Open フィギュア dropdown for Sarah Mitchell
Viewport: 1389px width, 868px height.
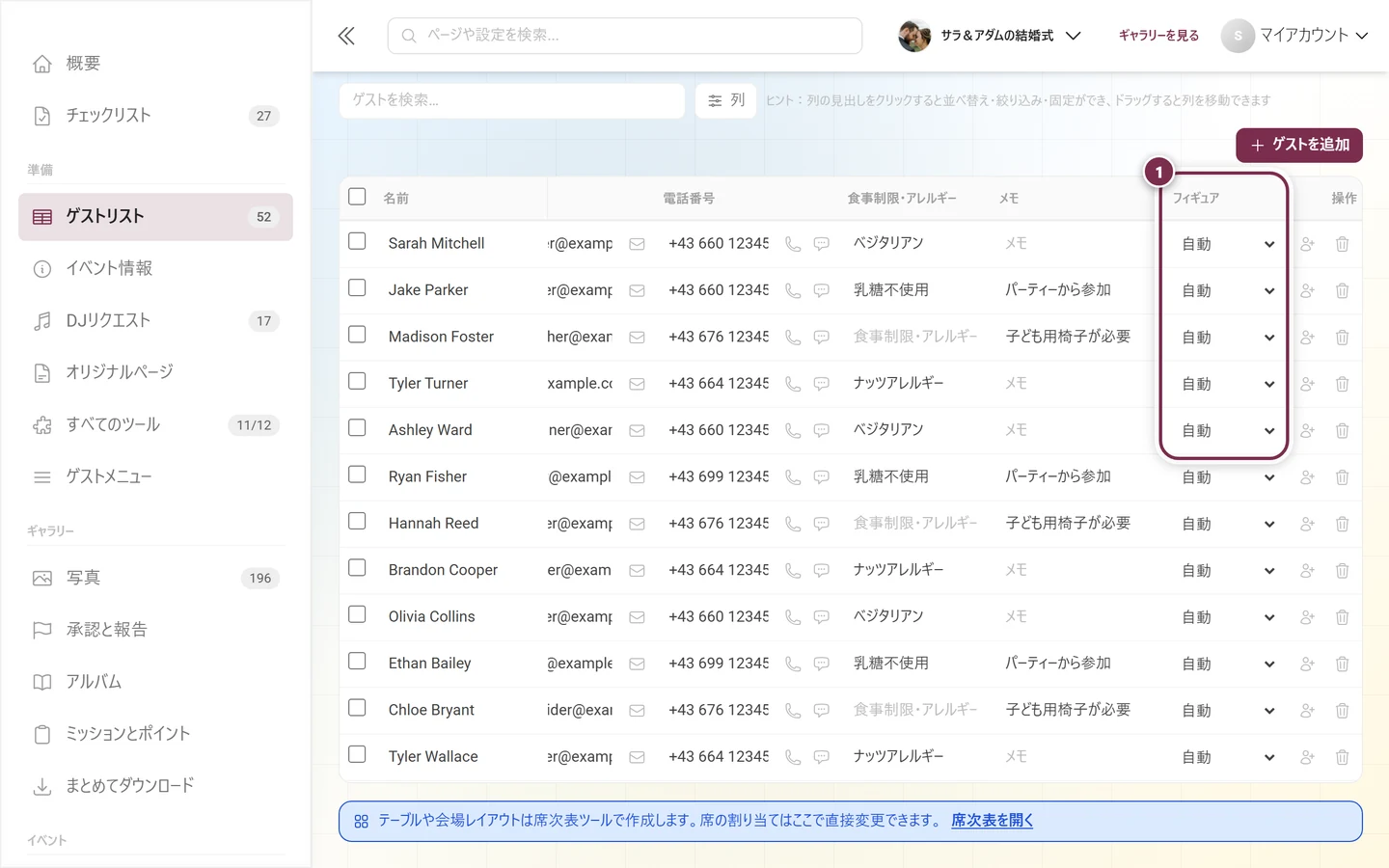pos(1227,244)
